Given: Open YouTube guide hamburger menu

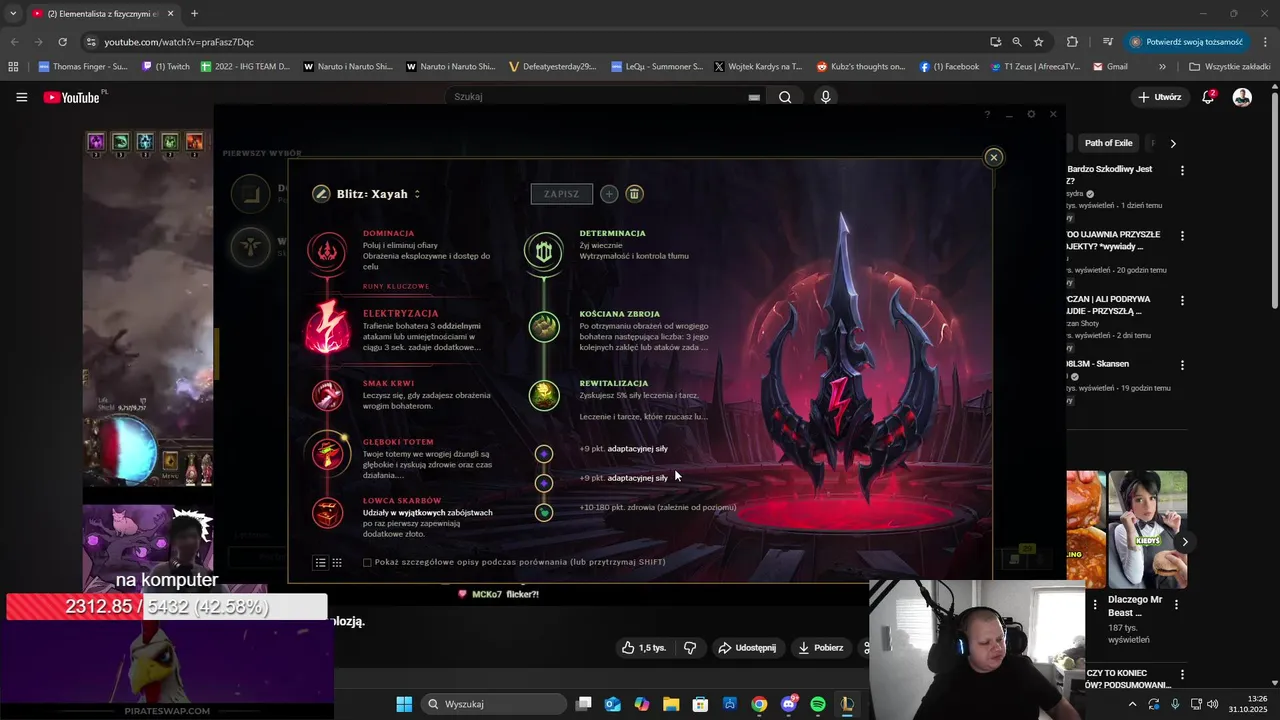Looking at the screenshot, I should click(21, 97).
